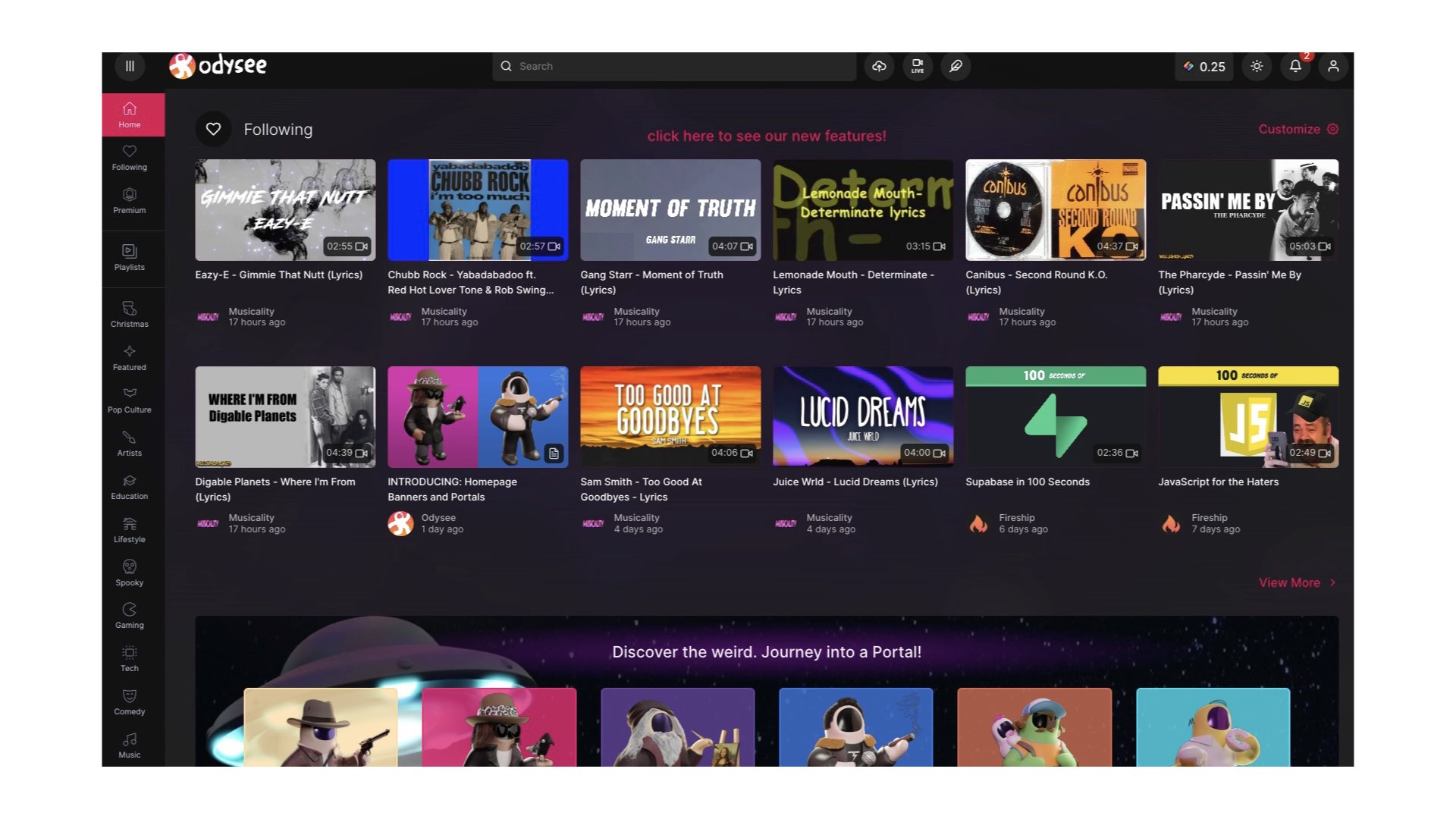Image resolution: width=1456 pixels, height=819 pixels.
Task: Open Following in the sidebar
Action: [130, 158]
